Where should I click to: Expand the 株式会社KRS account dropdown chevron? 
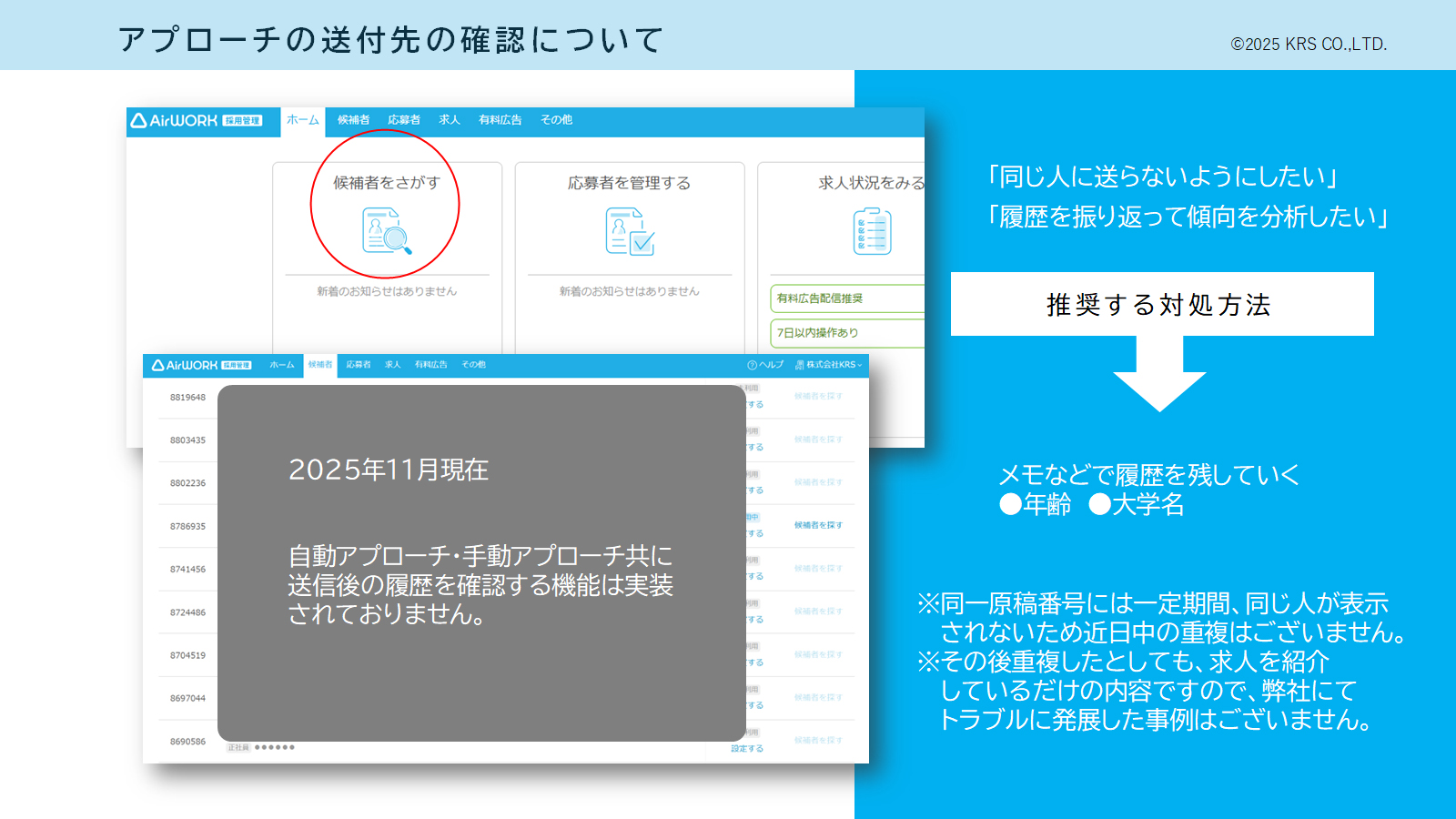point(860,365)
